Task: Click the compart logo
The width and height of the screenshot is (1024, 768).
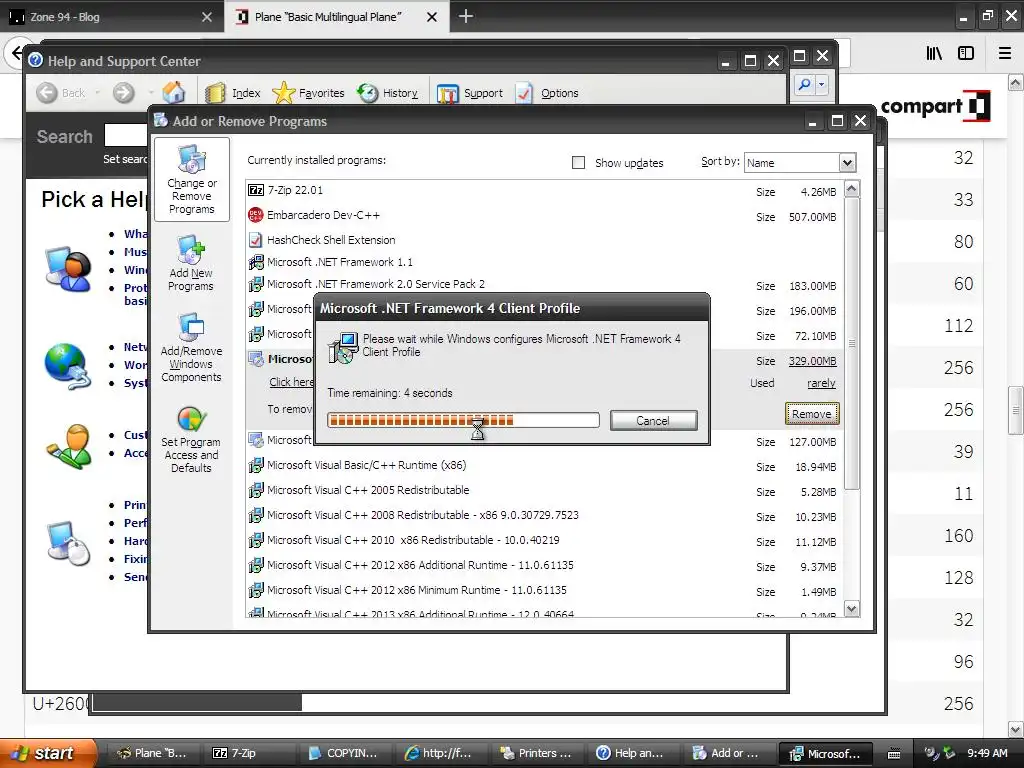Action: tap(935, 106)
